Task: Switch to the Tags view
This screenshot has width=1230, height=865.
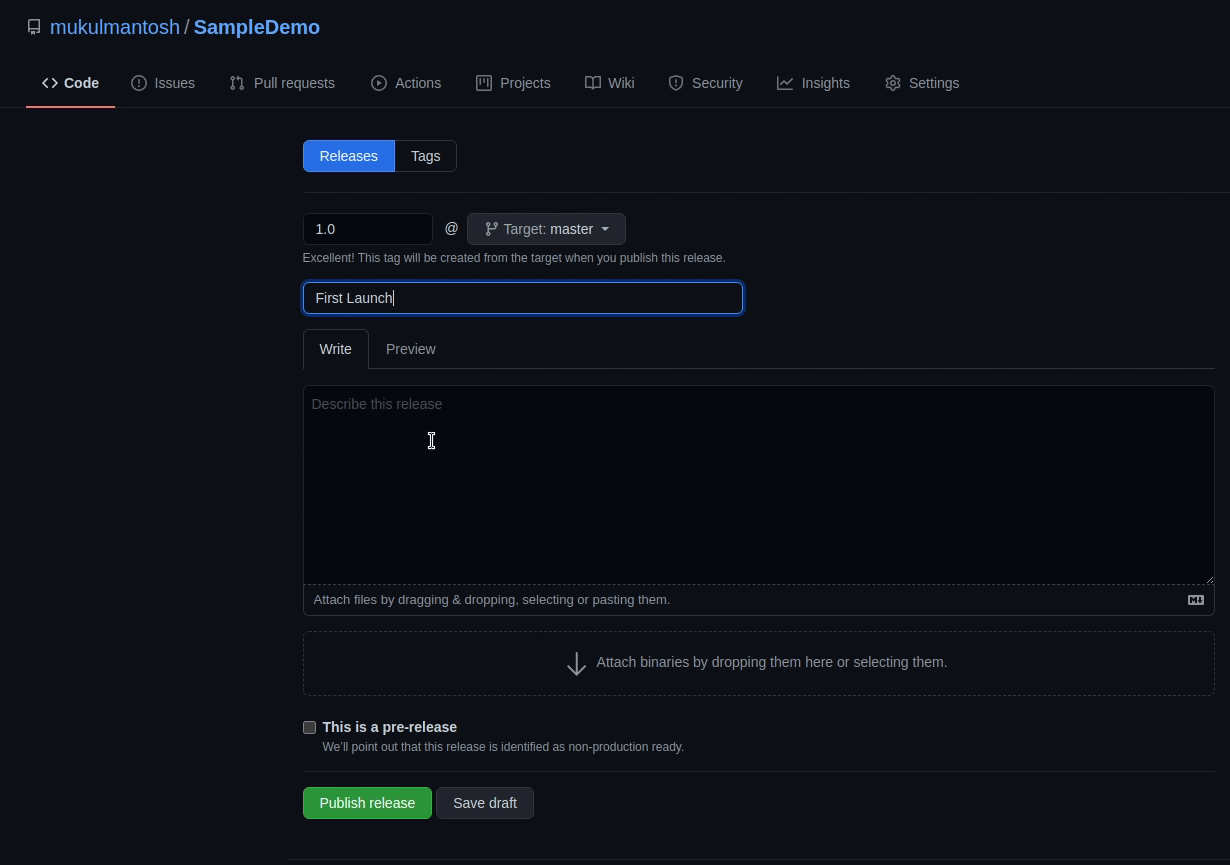Action: coord(425,156)
